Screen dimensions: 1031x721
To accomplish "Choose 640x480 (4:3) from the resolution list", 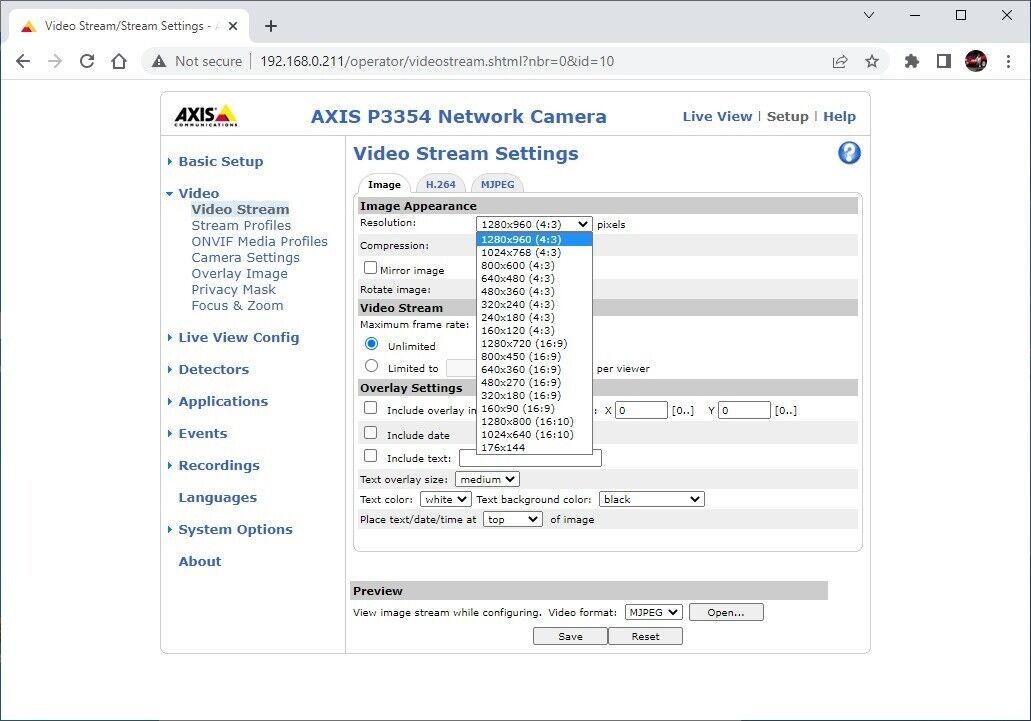I will pyautogui.click(x=534, y=279).
